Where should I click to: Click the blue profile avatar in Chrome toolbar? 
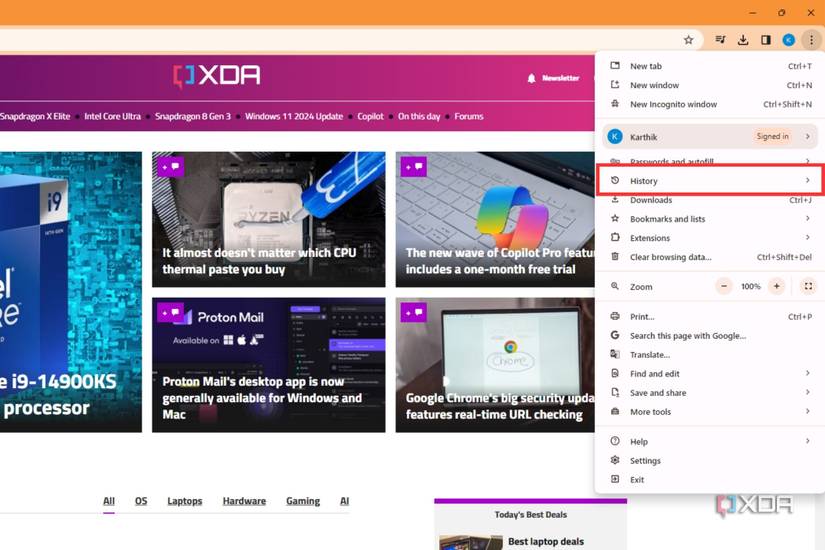789,40
